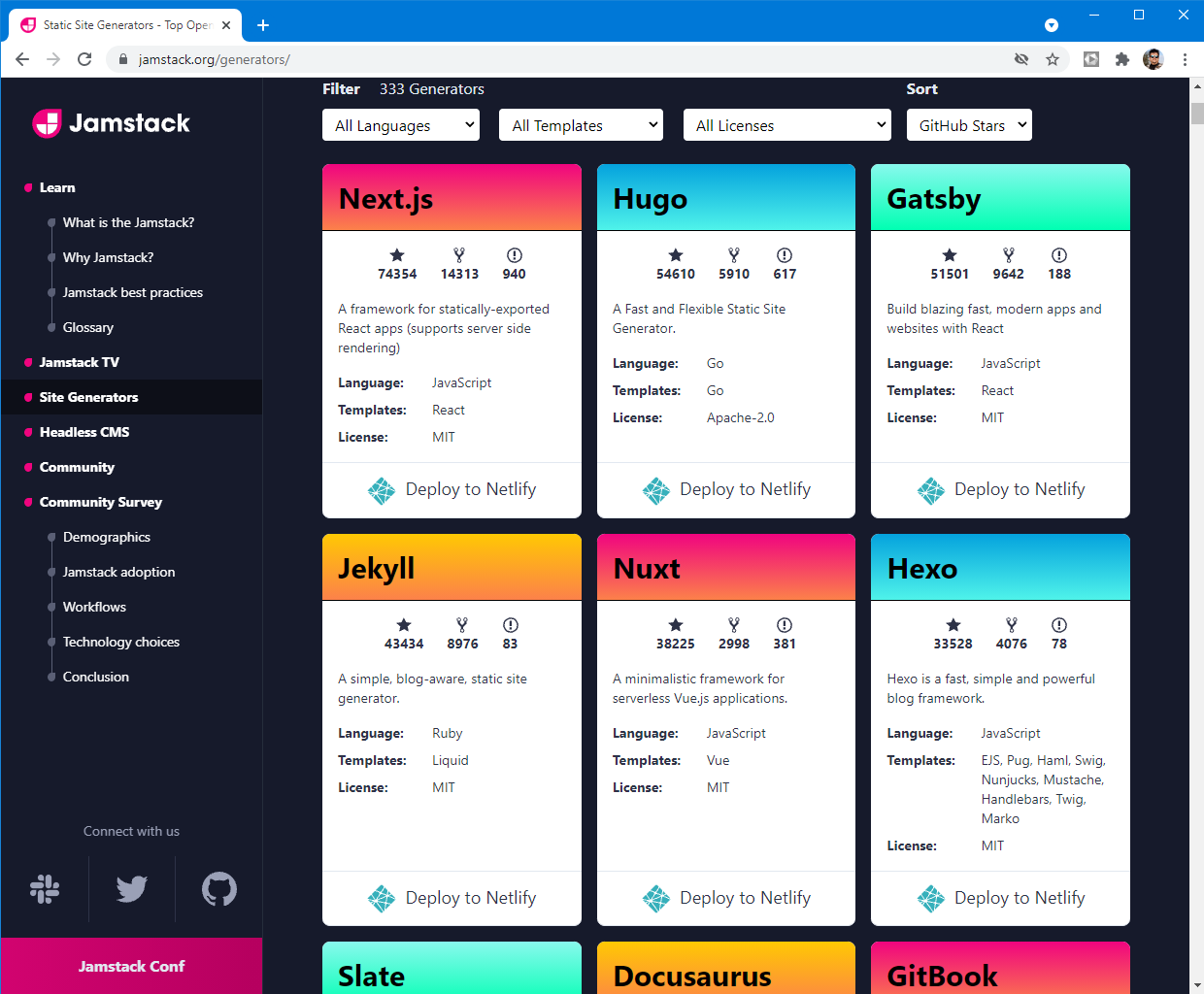
Task: Deploy Gatsby to Netlify
Action: pos(1000,489)
